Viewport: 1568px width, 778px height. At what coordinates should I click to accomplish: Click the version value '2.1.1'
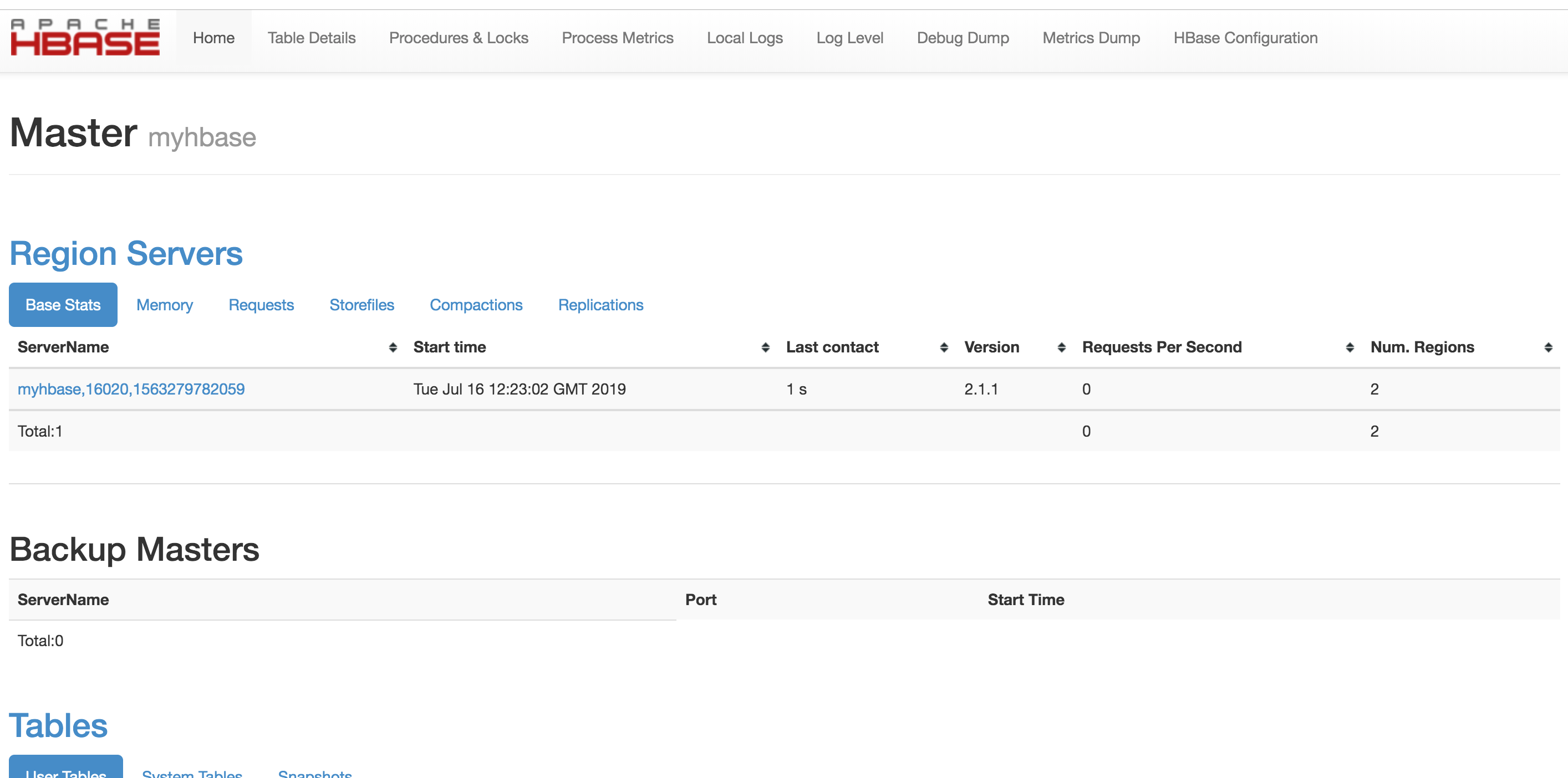[981, 390]
